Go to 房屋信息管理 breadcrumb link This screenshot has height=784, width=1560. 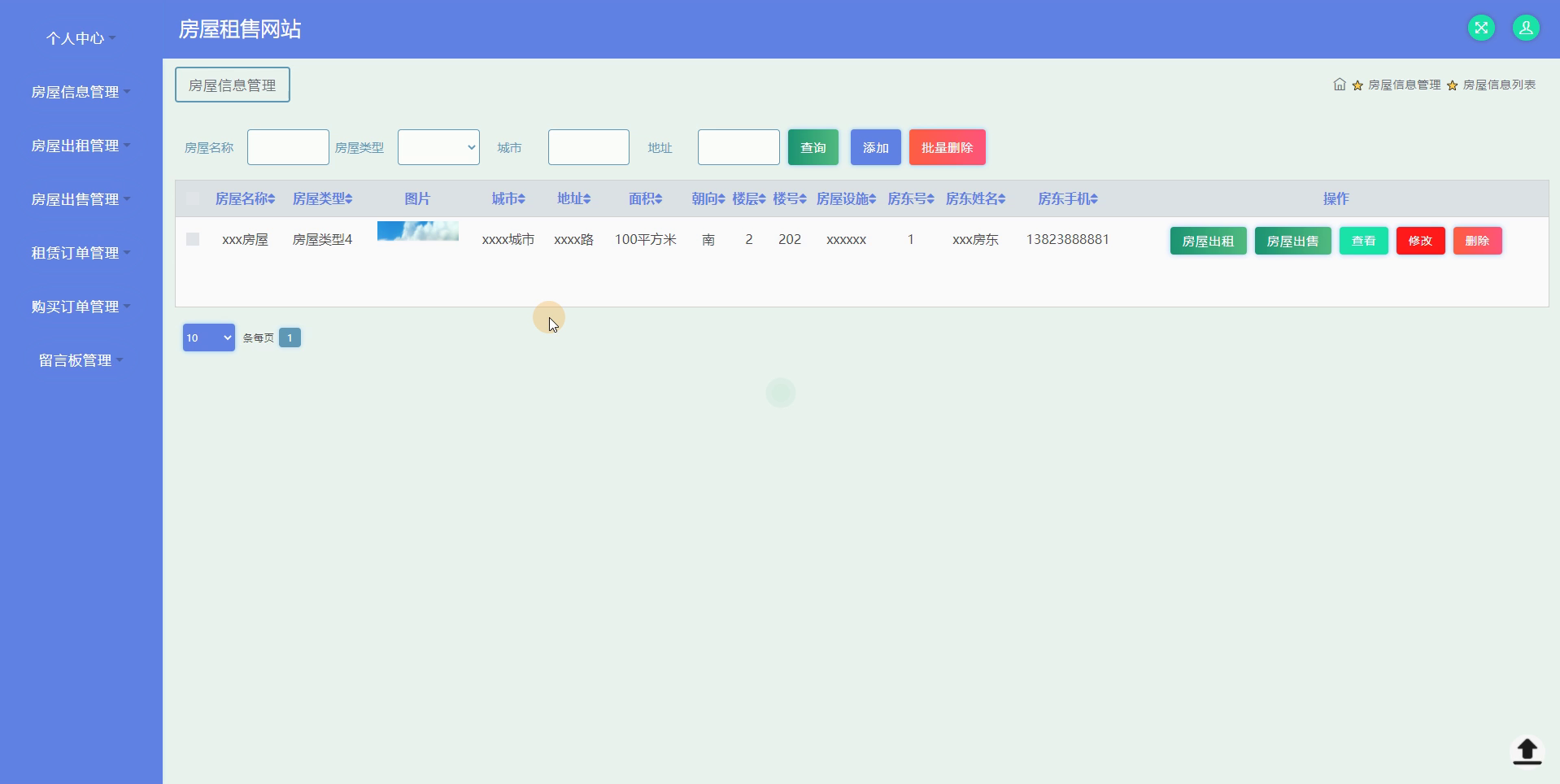[x=1404, y=85]
